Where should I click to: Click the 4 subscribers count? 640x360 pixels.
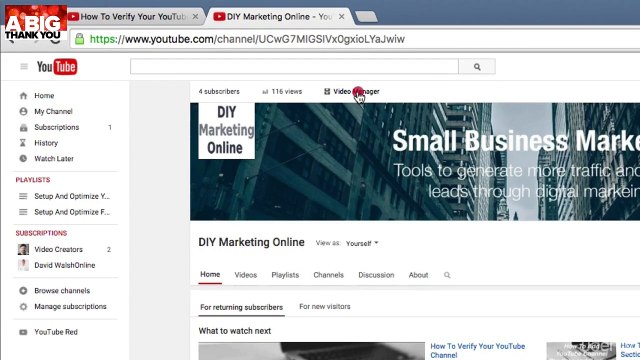219,91
